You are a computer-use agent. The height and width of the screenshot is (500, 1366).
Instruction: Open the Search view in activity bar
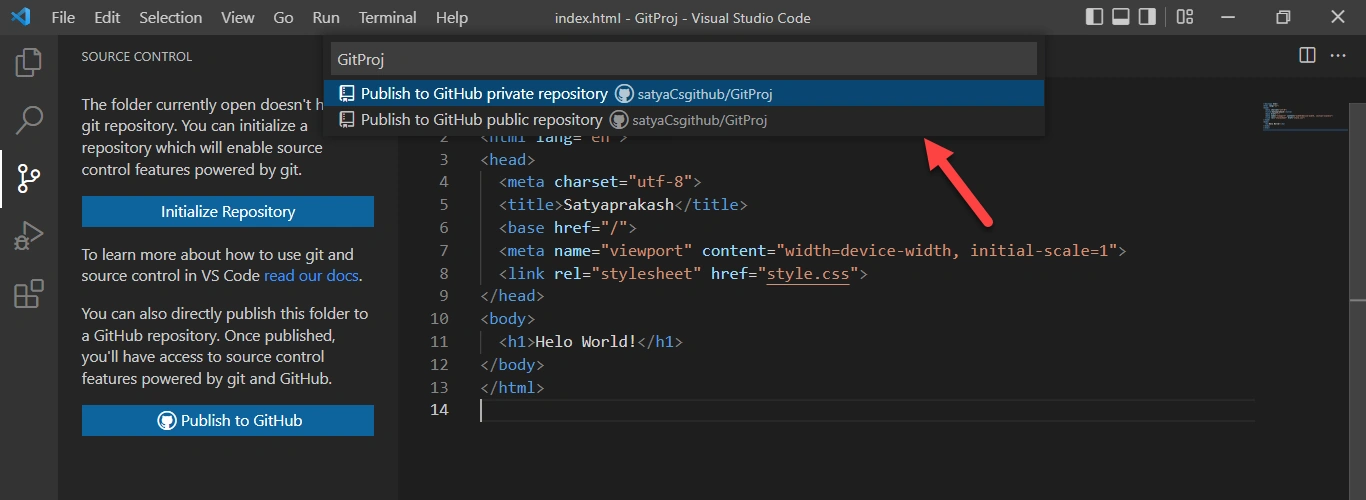pyautogui.click(x=29, y=121)
